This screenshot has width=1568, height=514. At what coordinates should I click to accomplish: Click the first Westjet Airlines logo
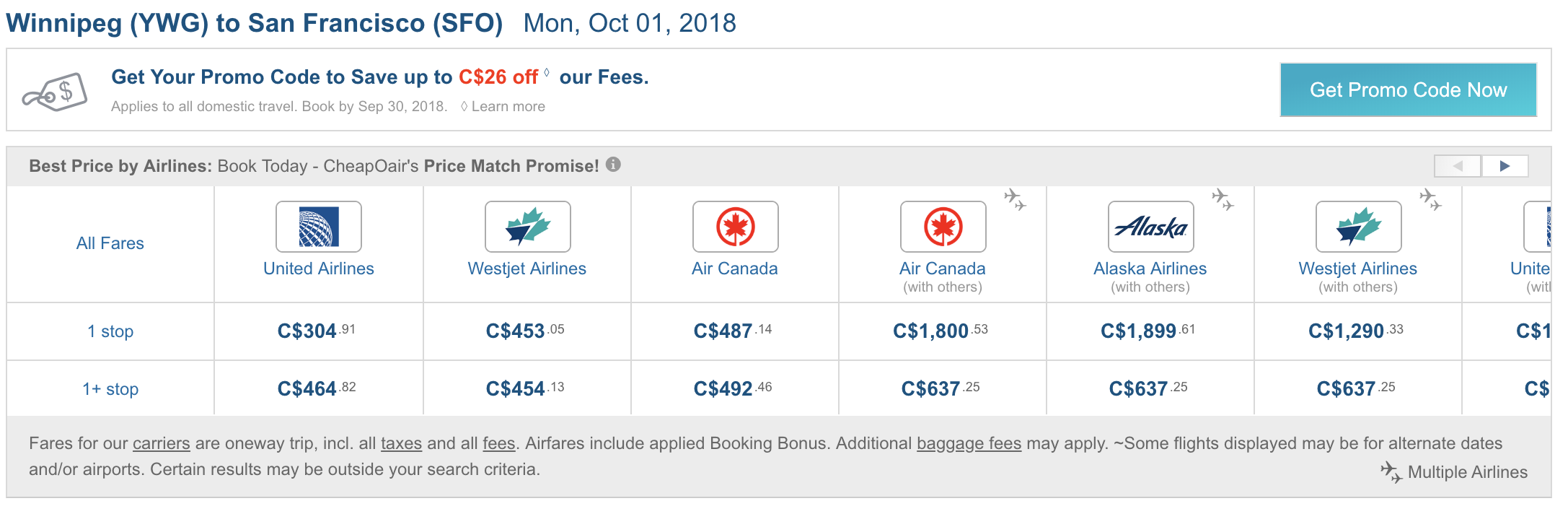[x=527, y=227]
